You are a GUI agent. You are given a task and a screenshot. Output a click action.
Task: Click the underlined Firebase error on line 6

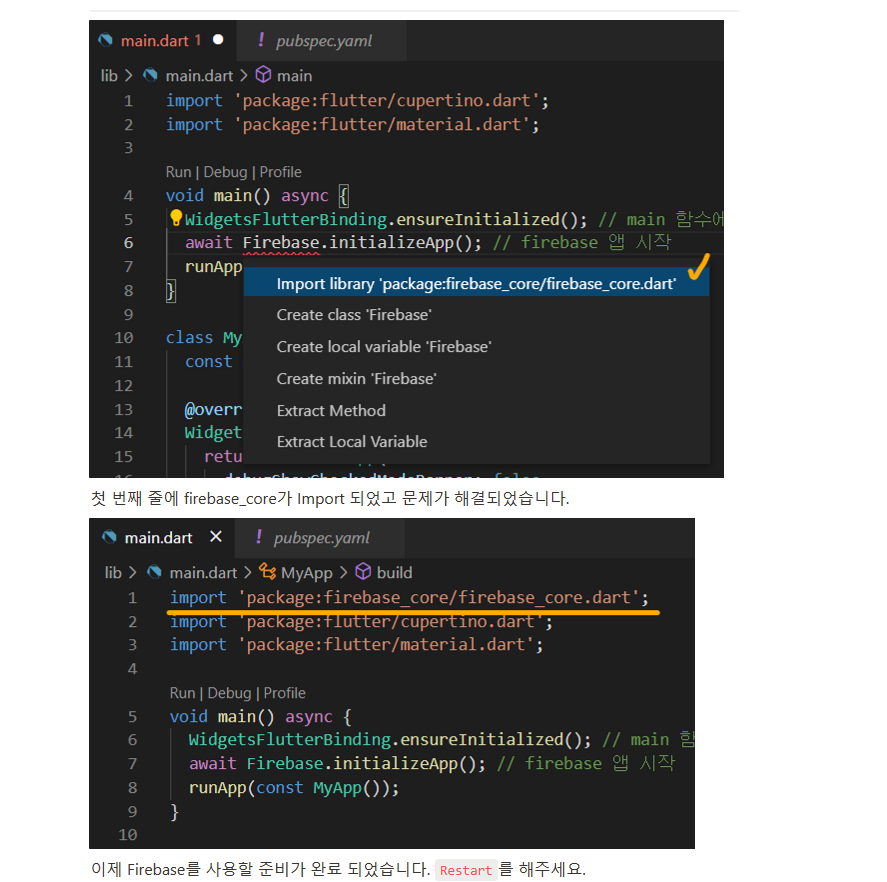click(x=281, y=243)
